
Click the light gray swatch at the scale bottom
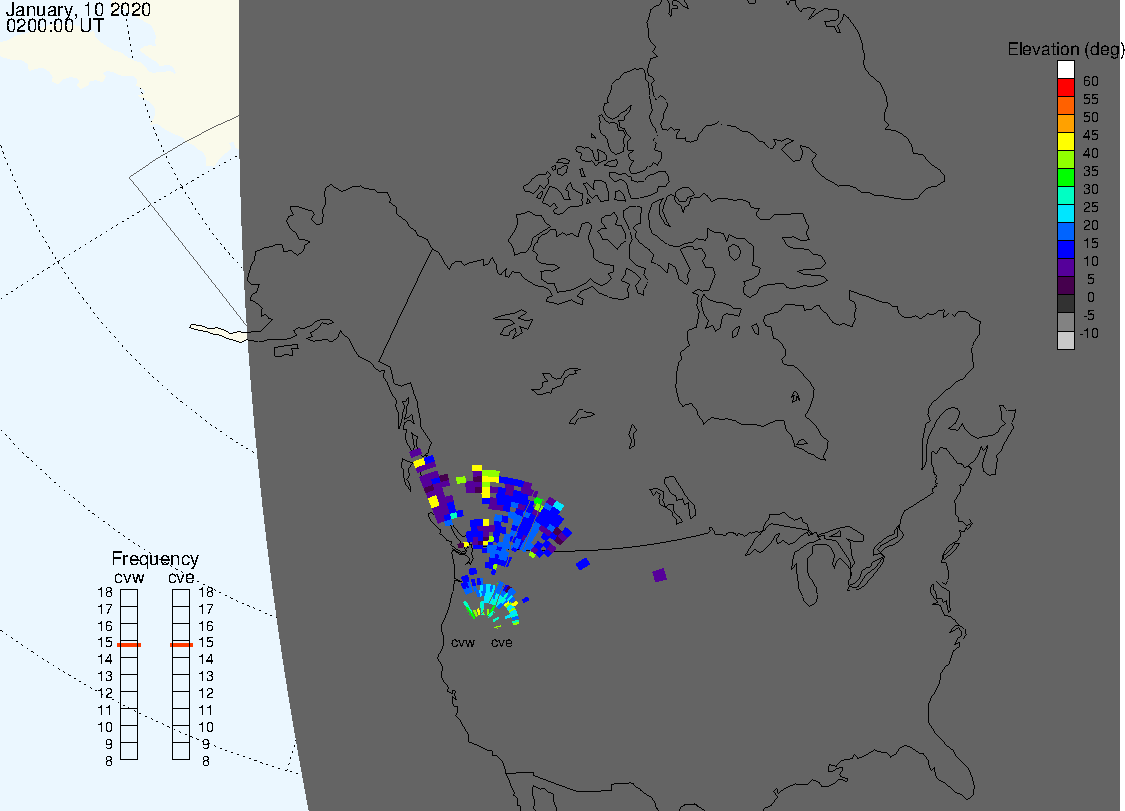[x=1065, y=340]
